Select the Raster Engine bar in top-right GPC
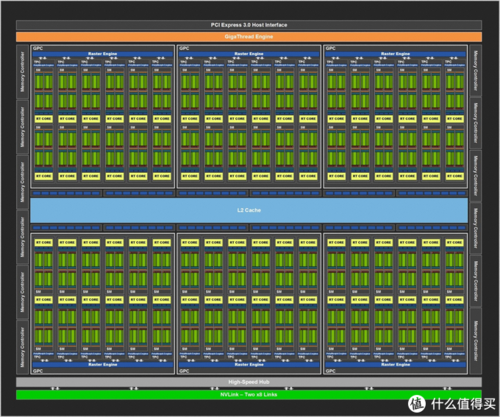Viewport: 500px width, 417px height. [x=395, y=54]
